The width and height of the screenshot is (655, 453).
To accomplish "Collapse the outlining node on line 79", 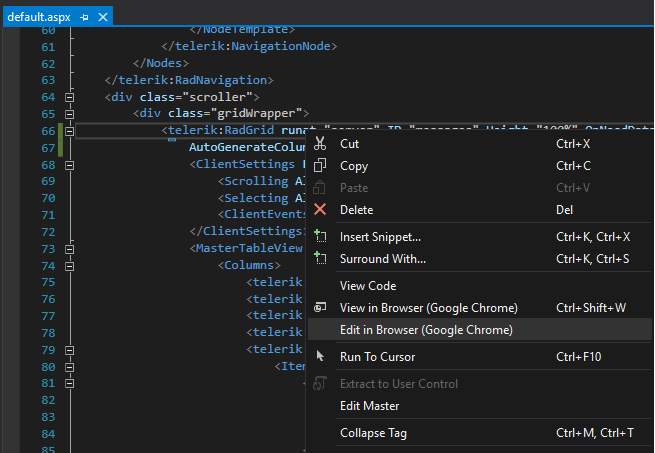I will pos(69,350).
